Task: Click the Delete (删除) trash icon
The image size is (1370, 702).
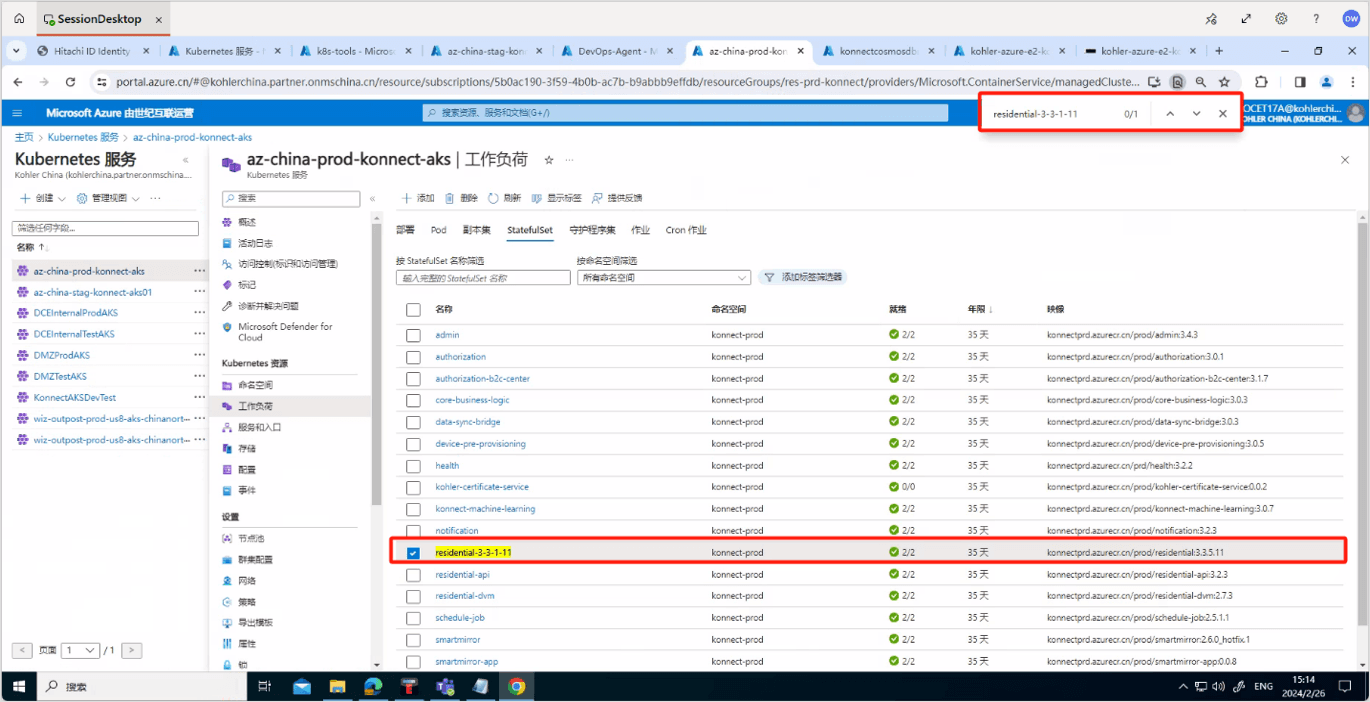Action: pyautogui.click(x=450, y=198)
